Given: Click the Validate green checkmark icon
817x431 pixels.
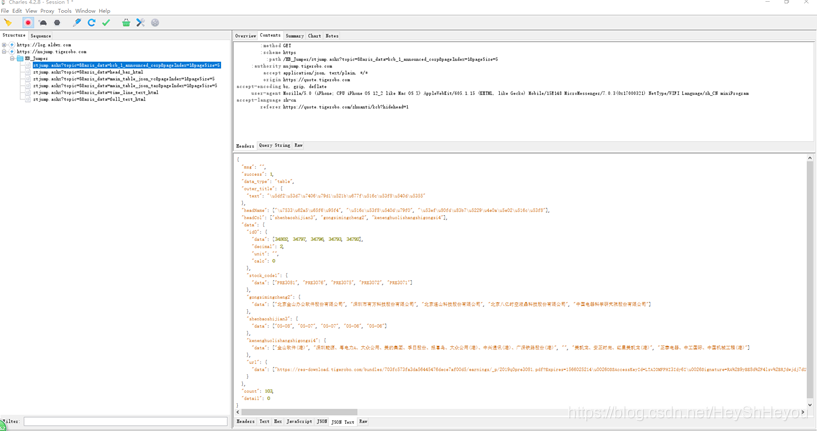Looking at the screenshot, I should coord(106,22).
